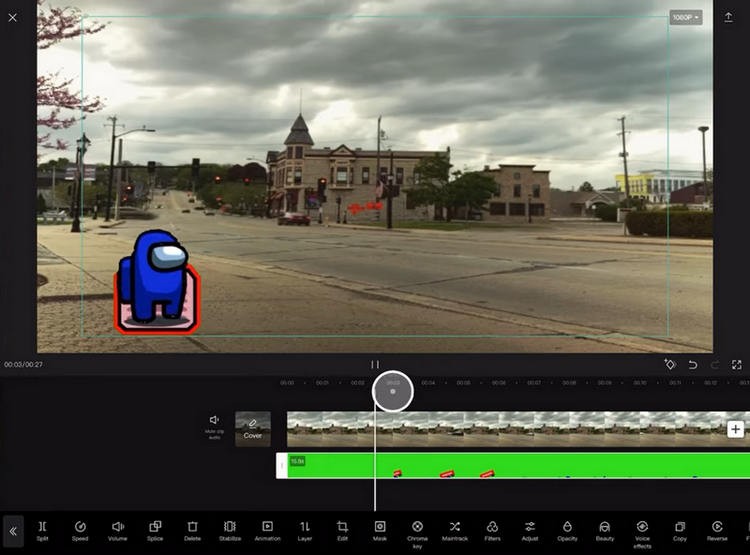Open the Beauty tool
The width and height of the screenshot is (750, 555).
pos(605,531)
